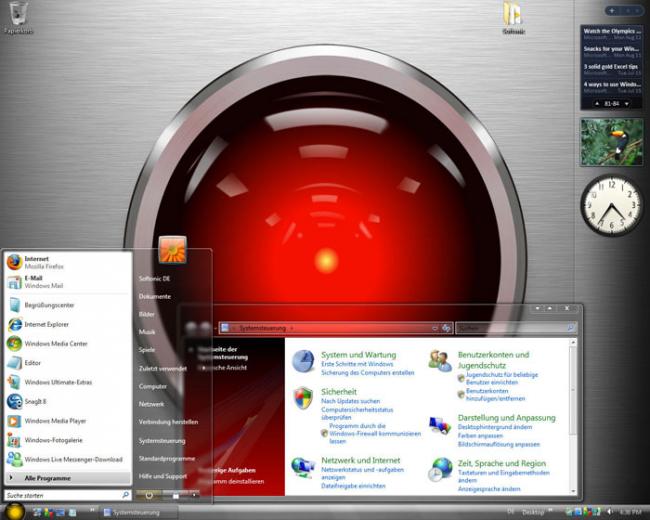Open Windows Ultimate-Extras entry
Screen dimensions: 650x520
coord(68,382)
